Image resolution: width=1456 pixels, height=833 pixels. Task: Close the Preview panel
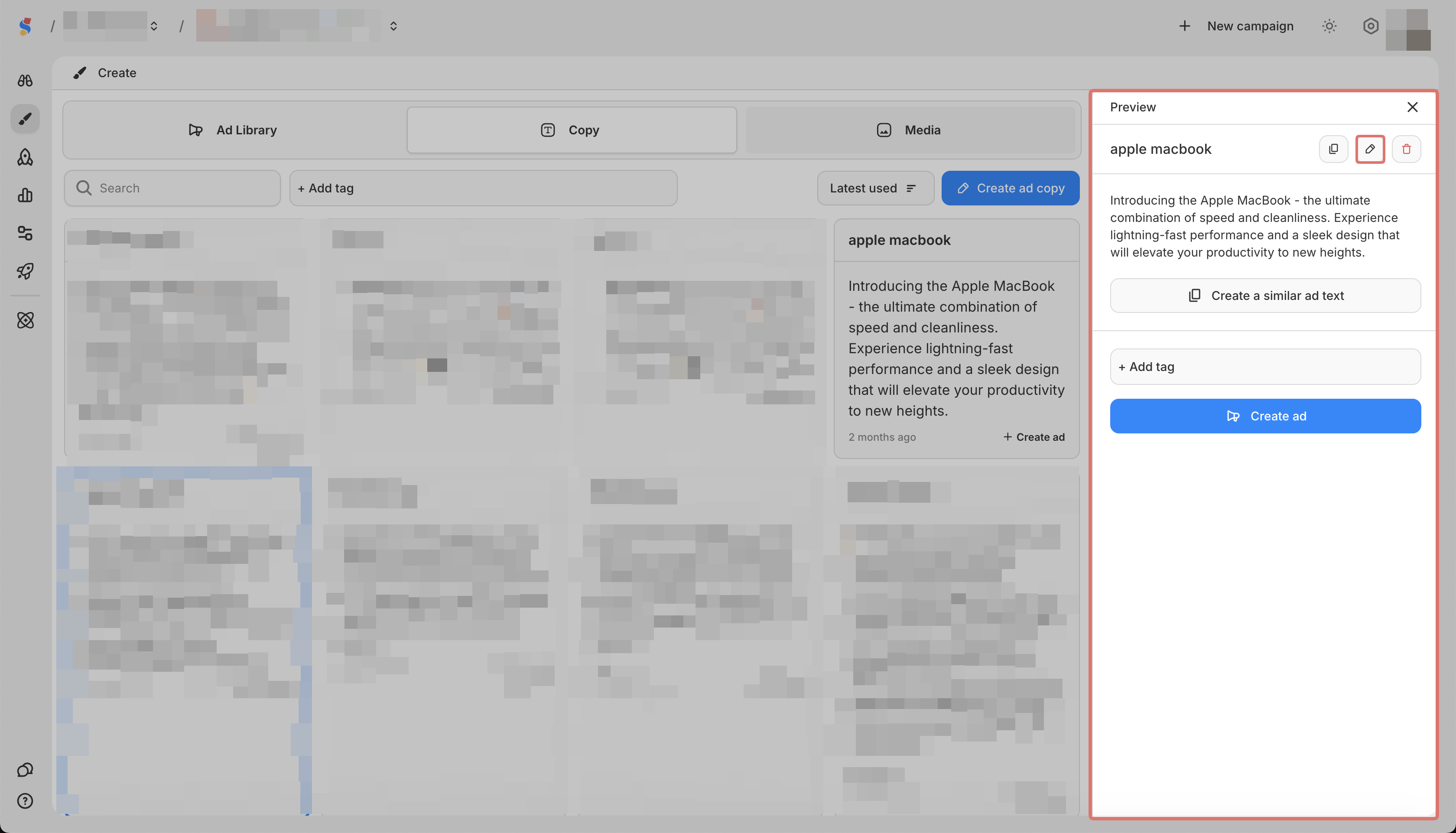click(1412, 107)
